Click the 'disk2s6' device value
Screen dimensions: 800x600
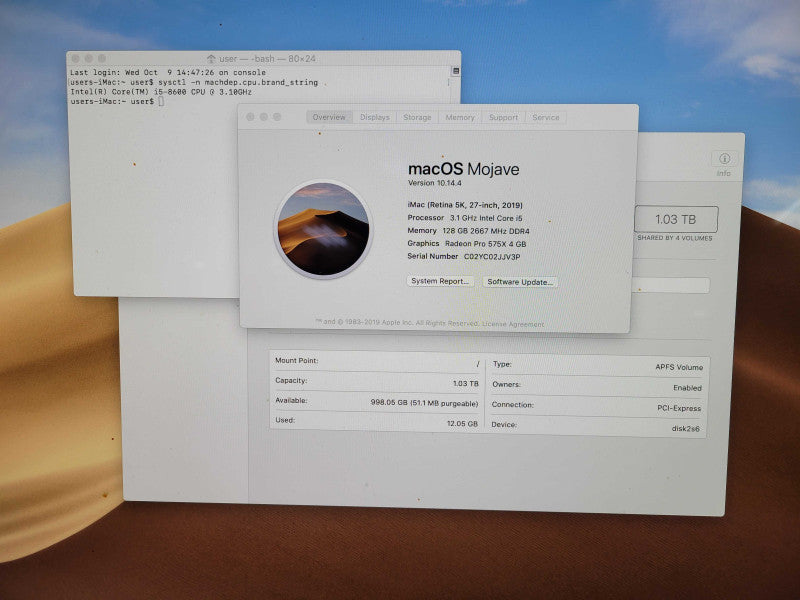[x=685, y=429]
